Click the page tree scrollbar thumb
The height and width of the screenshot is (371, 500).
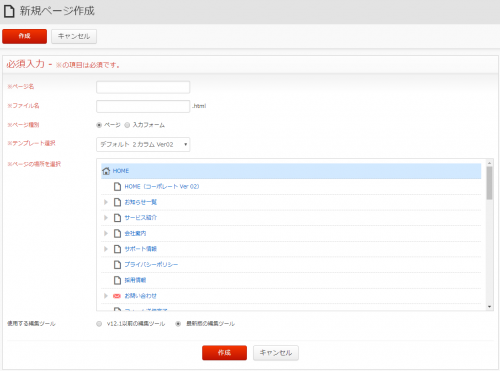[x=489, y=183]
